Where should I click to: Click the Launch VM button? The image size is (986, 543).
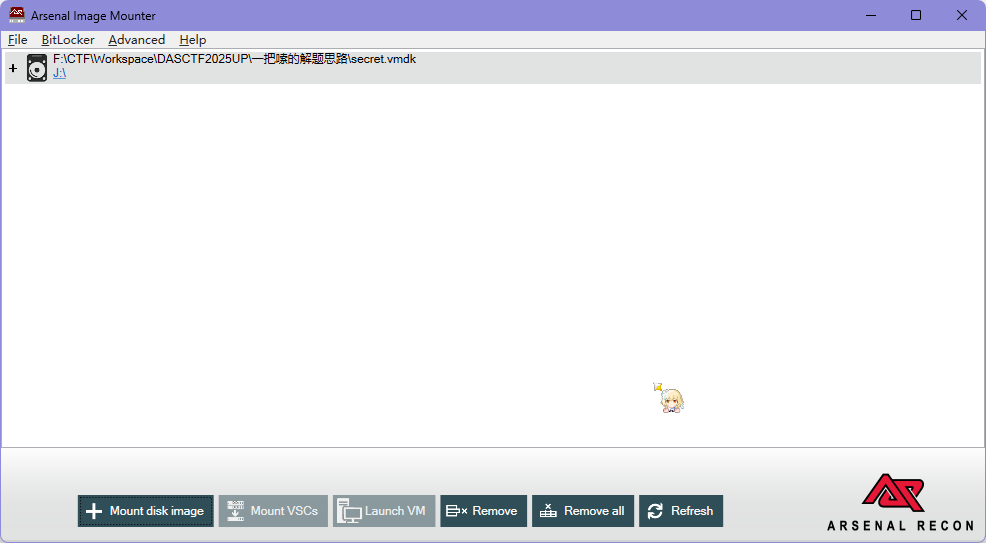coord(384,511)
